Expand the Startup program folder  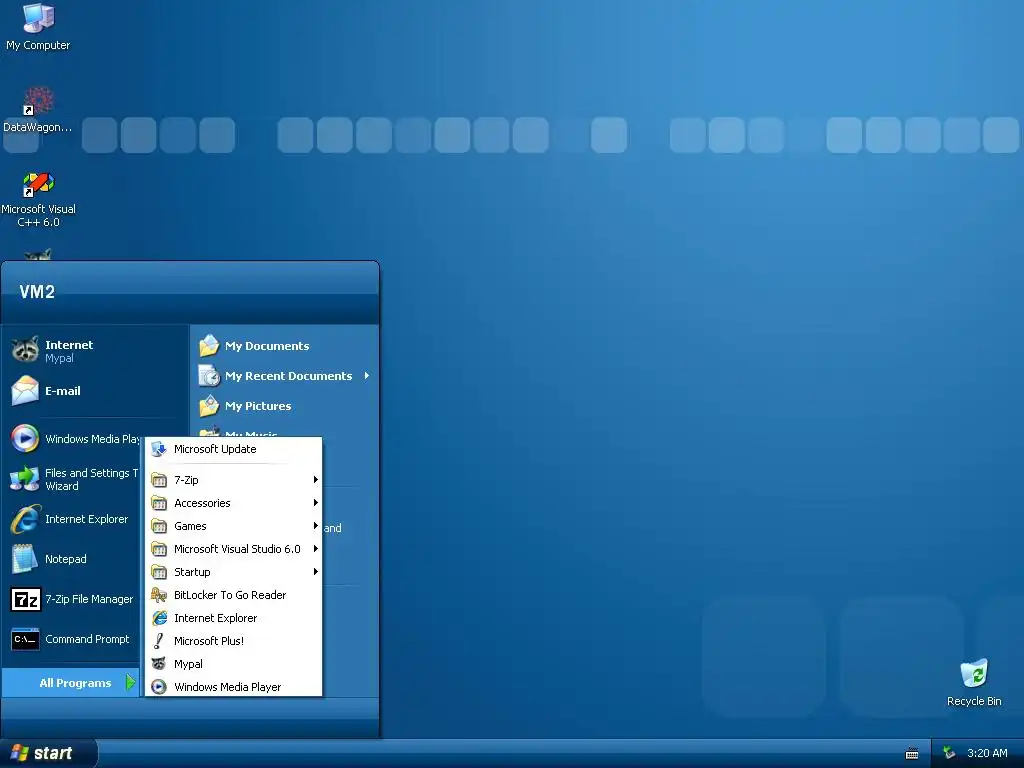click(x=233, y=571)
